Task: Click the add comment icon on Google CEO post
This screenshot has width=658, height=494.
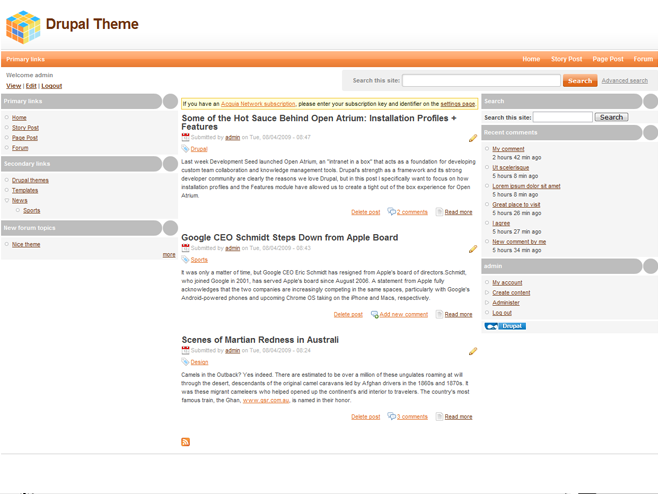Action: coord(374,314)
